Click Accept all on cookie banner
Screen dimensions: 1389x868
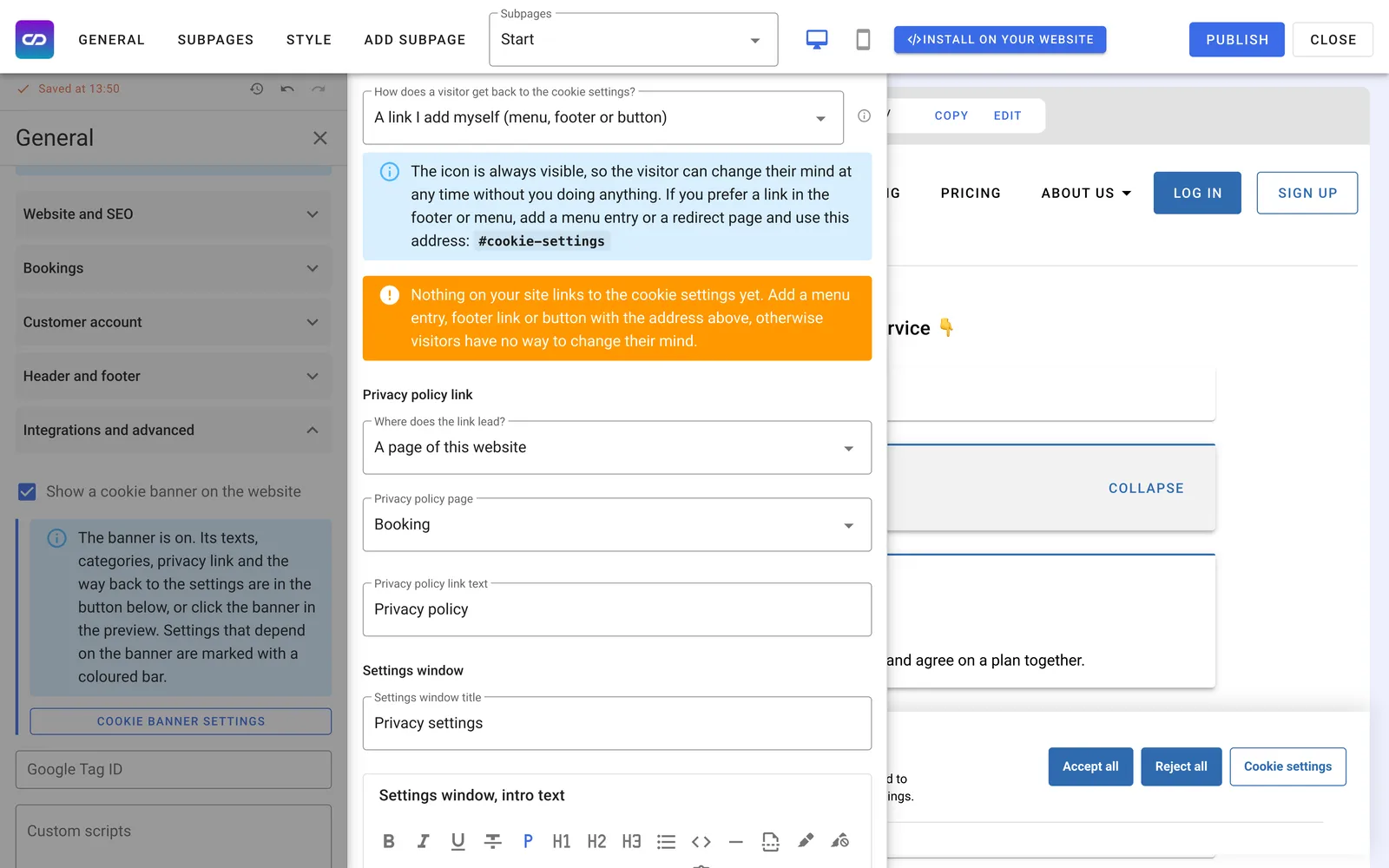1090,767
